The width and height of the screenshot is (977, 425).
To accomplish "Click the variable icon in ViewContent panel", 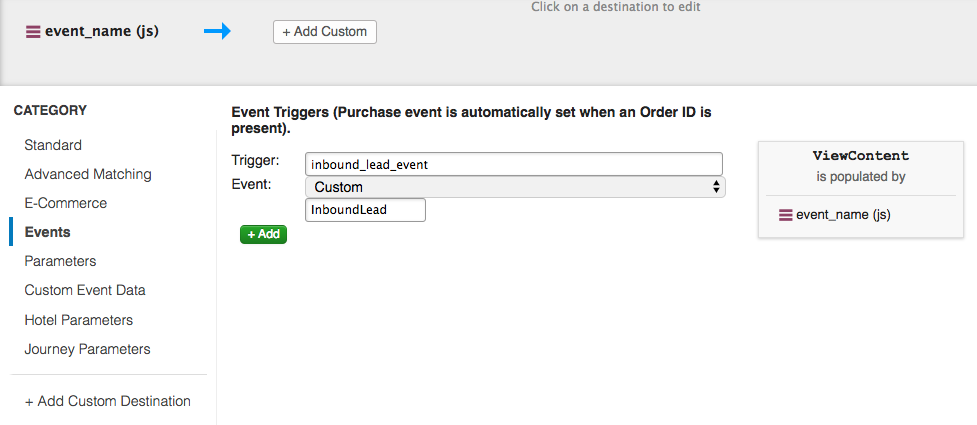I will 785,214.
